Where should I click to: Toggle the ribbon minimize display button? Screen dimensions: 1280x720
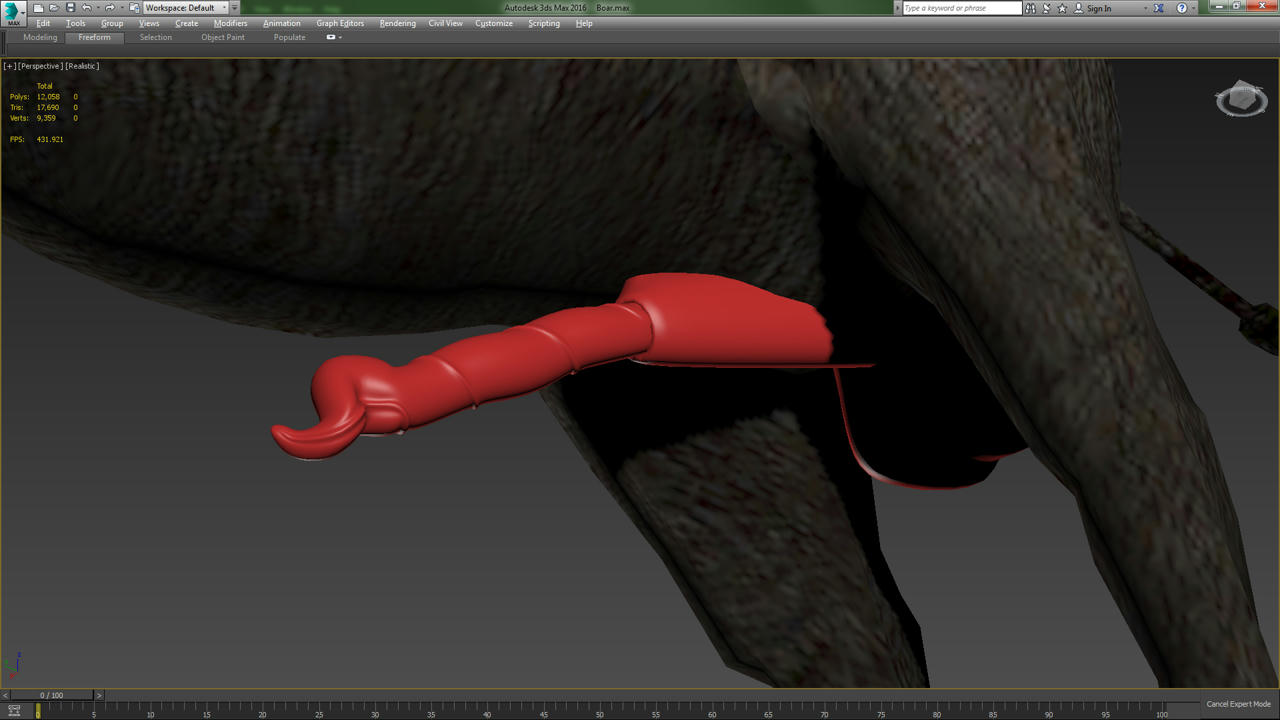coord(331,37)
